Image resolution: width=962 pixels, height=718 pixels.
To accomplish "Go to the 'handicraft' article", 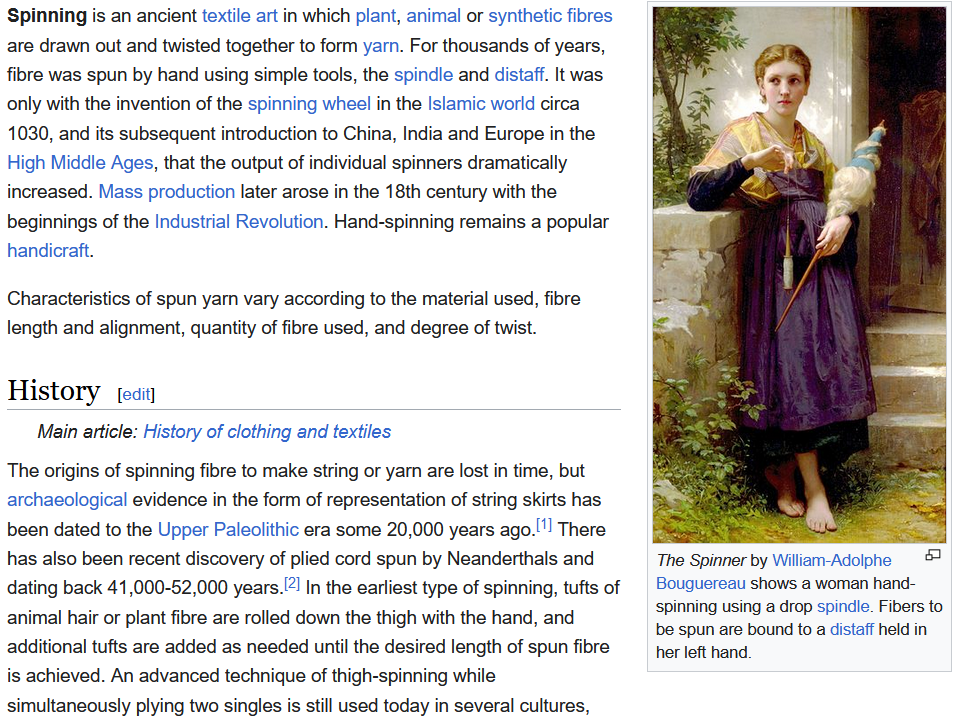I will click(48, 251).
